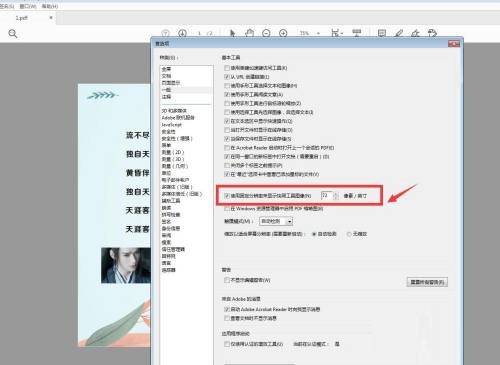Screen dimensions: 500x365
Task: Click the fill and sign pen icon
Action: [415, 33]
